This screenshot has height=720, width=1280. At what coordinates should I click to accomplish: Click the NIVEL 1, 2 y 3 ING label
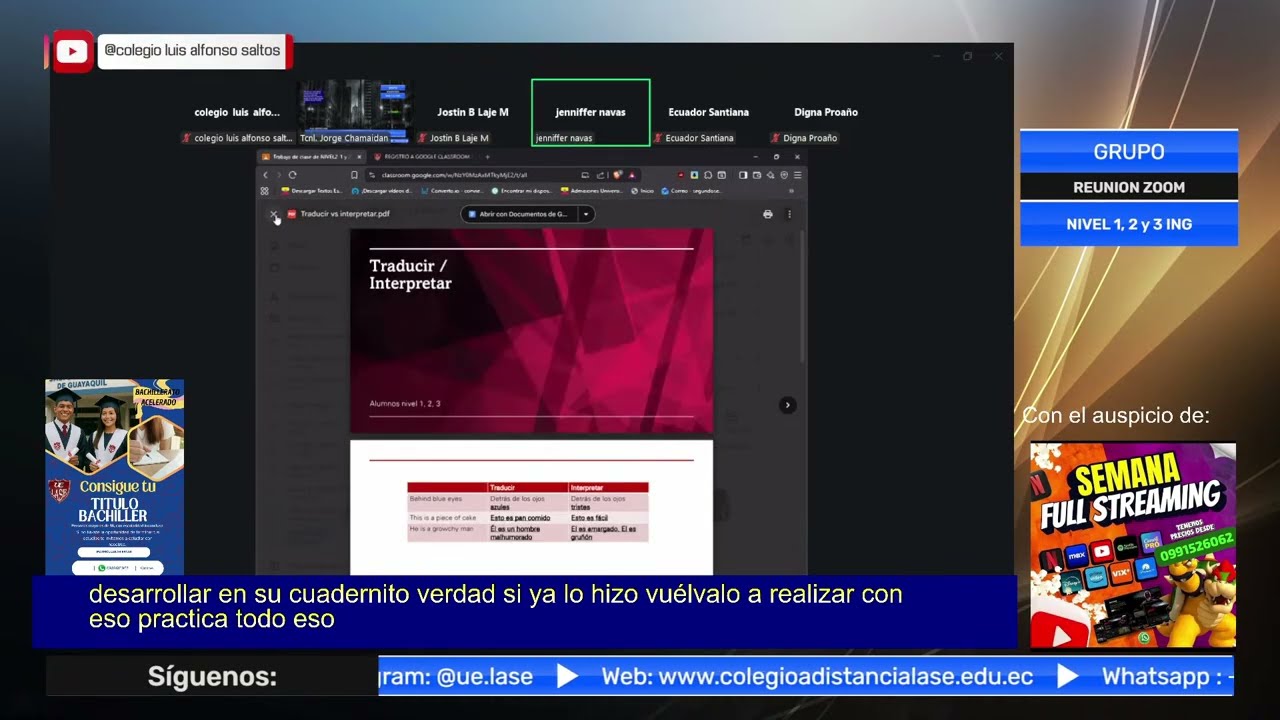(x=1129, y=225)
